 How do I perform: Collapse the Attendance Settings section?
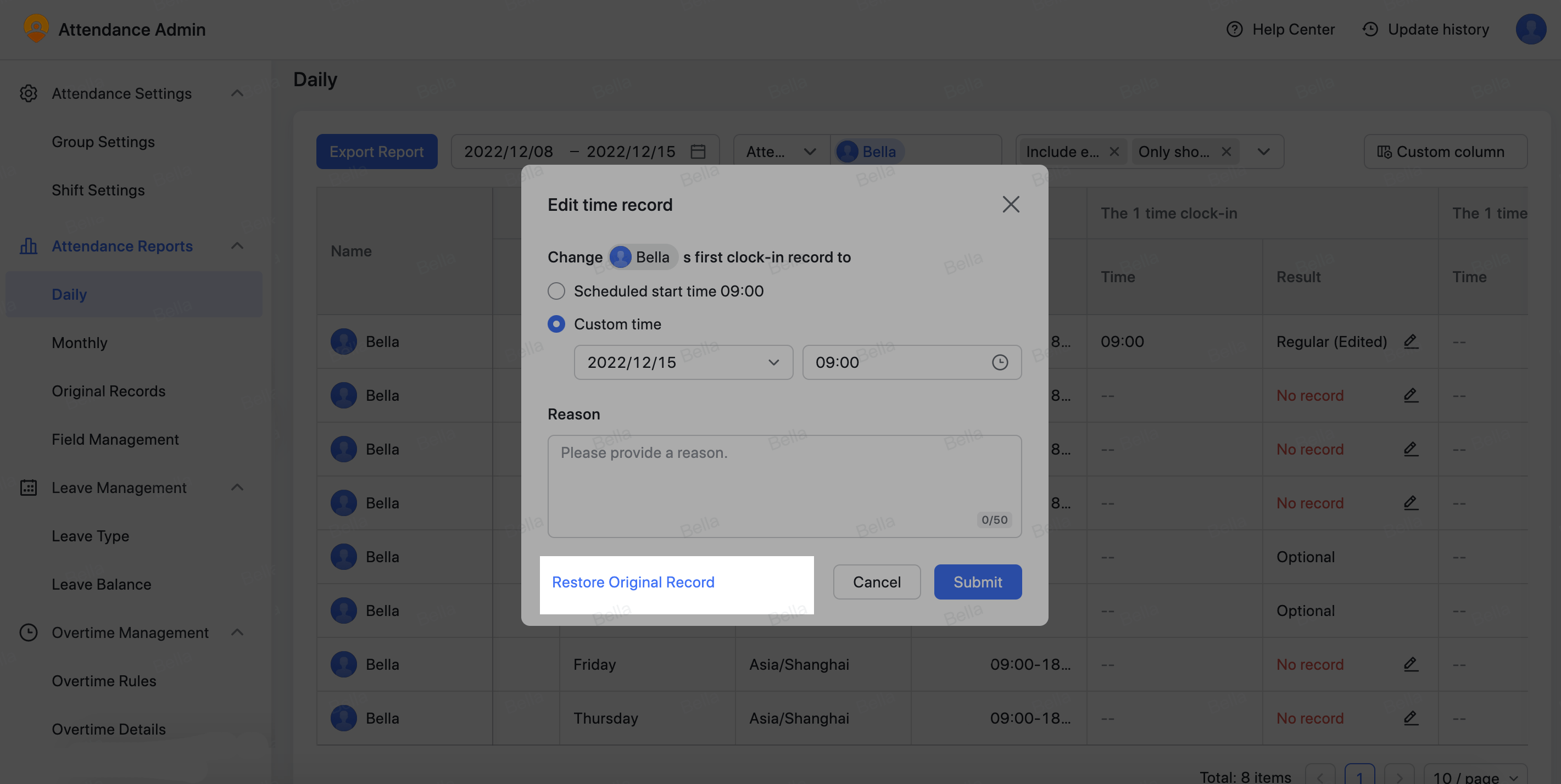click(x=237, y=93)
